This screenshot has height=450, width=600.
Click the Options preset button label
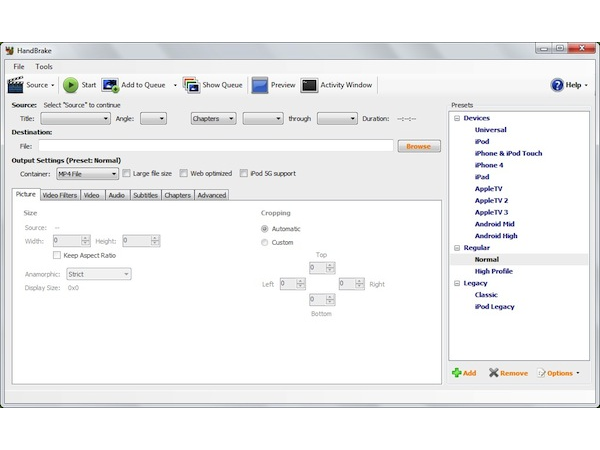[x=560, y=373]
